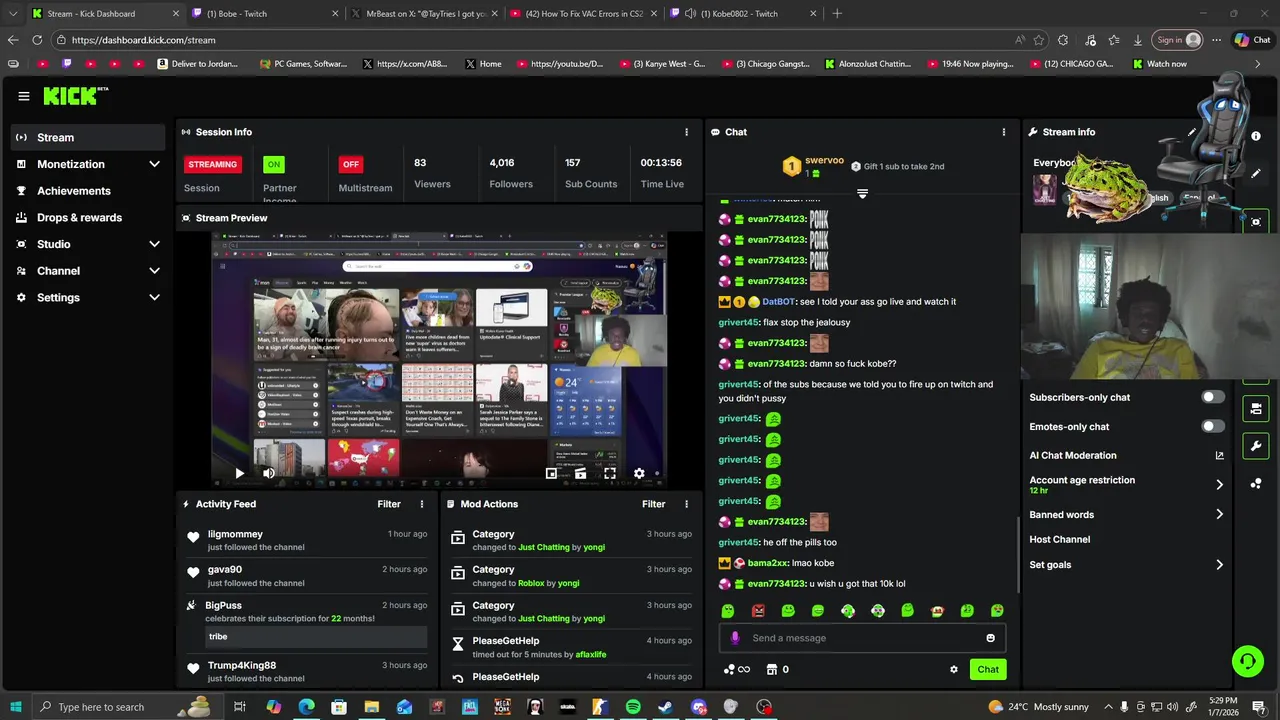Image resolution: width=1280 pixels, height=720 pixels.
Task: Expand the Settings sidebar section
Action: [x=154, y=297]
